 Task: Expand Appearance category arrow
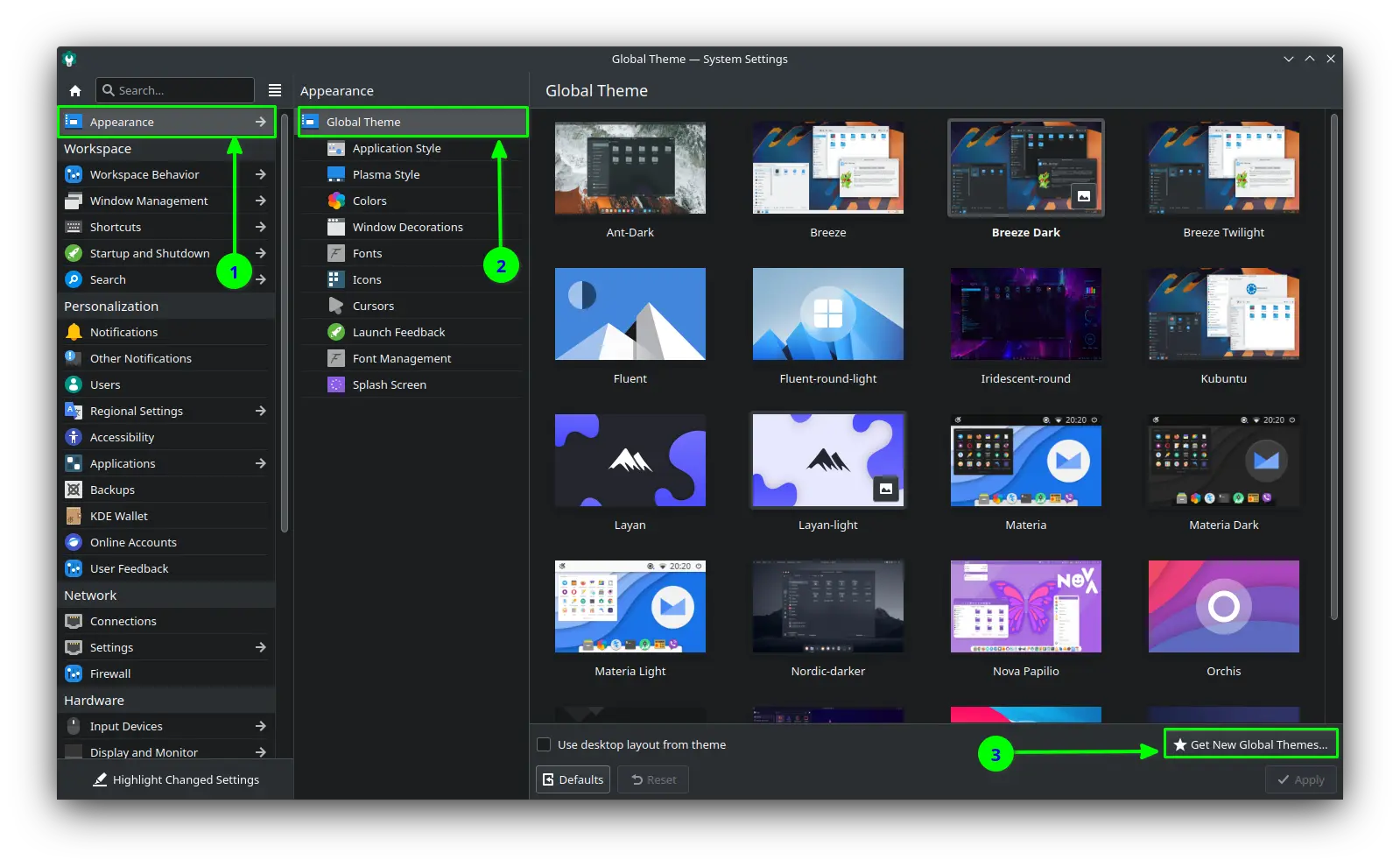261,122
